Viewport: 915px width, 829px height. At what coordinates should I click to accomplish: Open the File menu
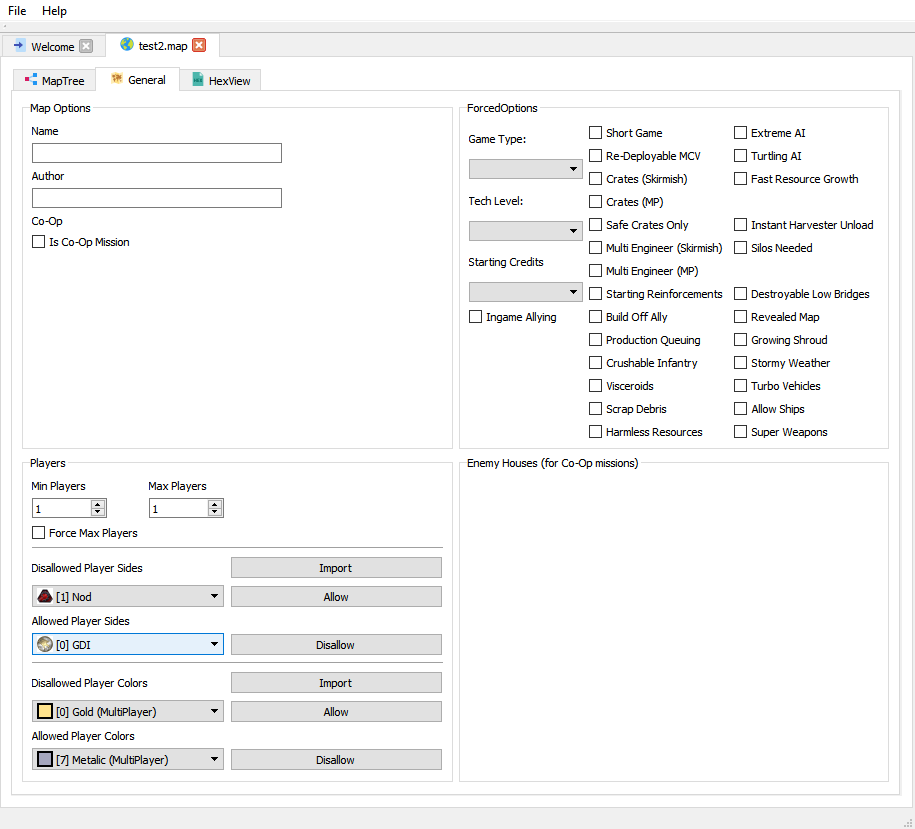17,11
